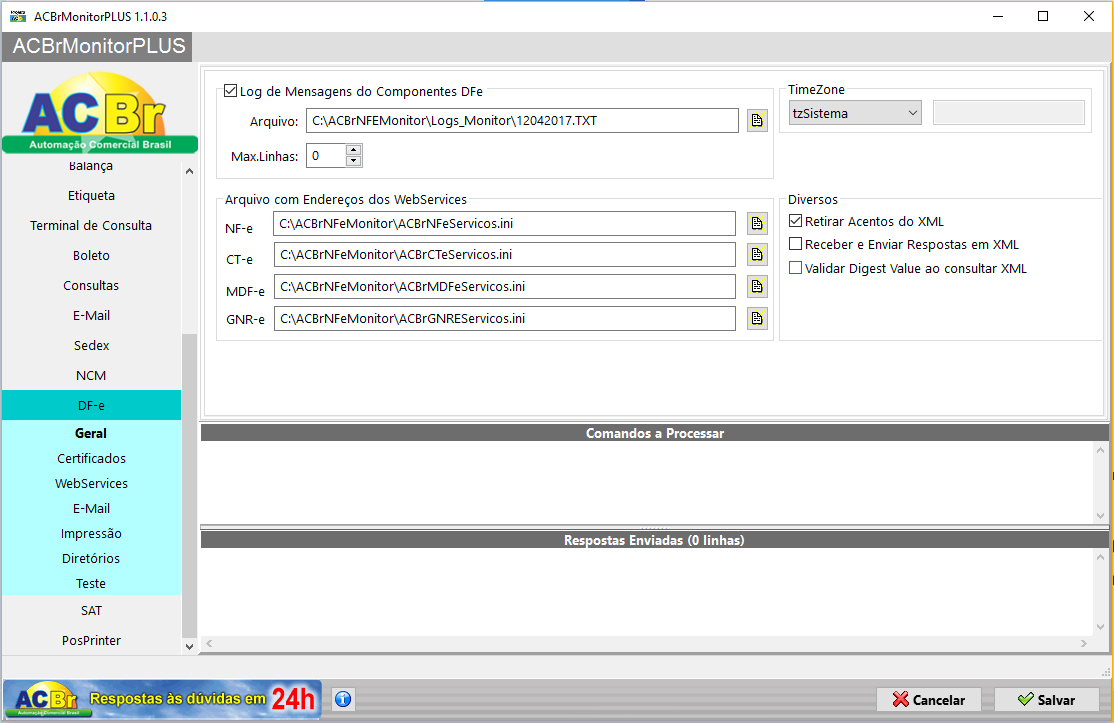Click Comandos a Processar scroll down arrow
The image size is (1114, 723).
[1101, 516]
